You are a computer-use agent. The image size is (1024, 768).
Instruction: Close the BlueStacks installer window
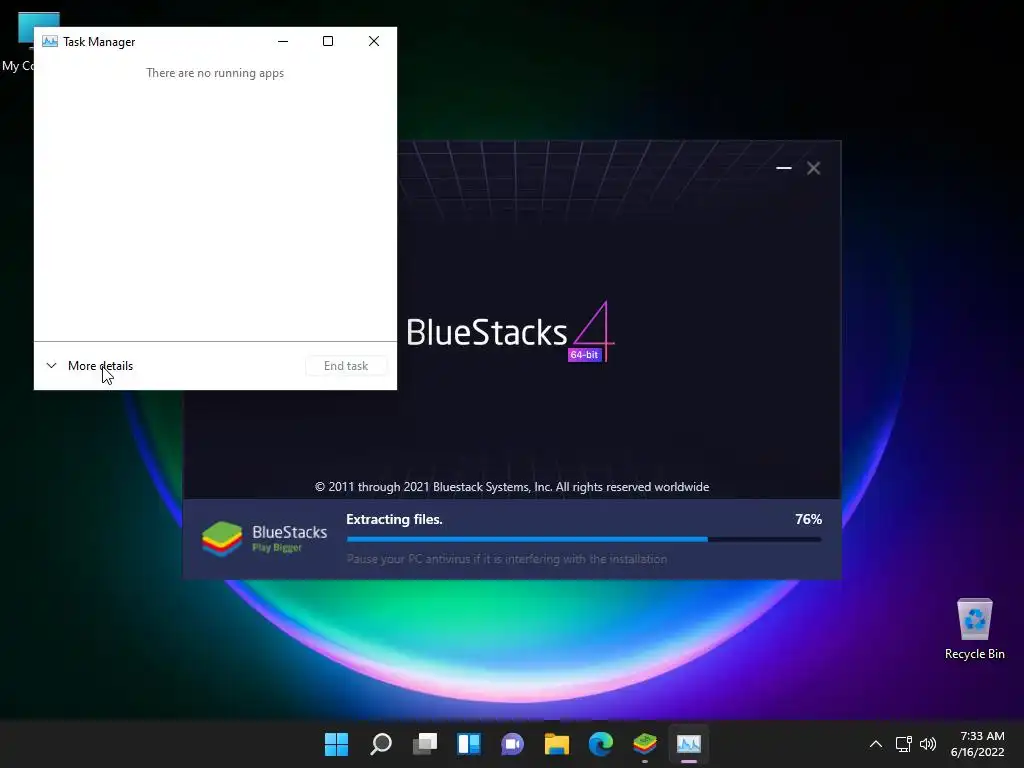(x=814, y=168)
